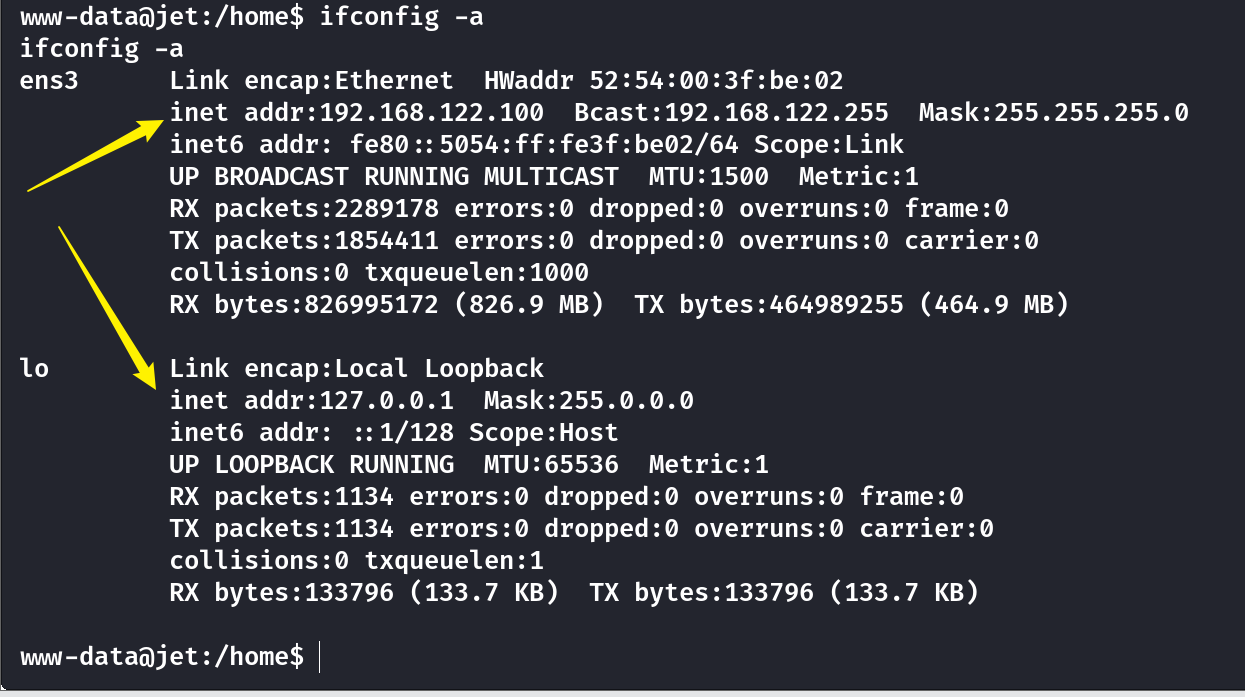Click the Mask:255.0.0.0 value
The width and height of the screenshot is (1245, 697).
589,401
